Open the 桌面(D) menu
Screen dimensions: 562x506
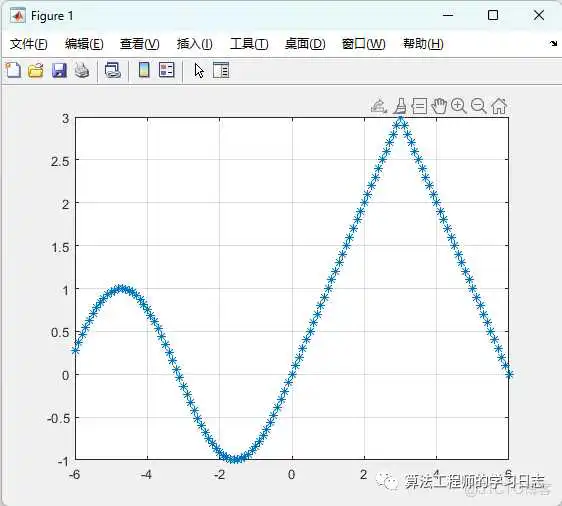(x=305, y=44)
